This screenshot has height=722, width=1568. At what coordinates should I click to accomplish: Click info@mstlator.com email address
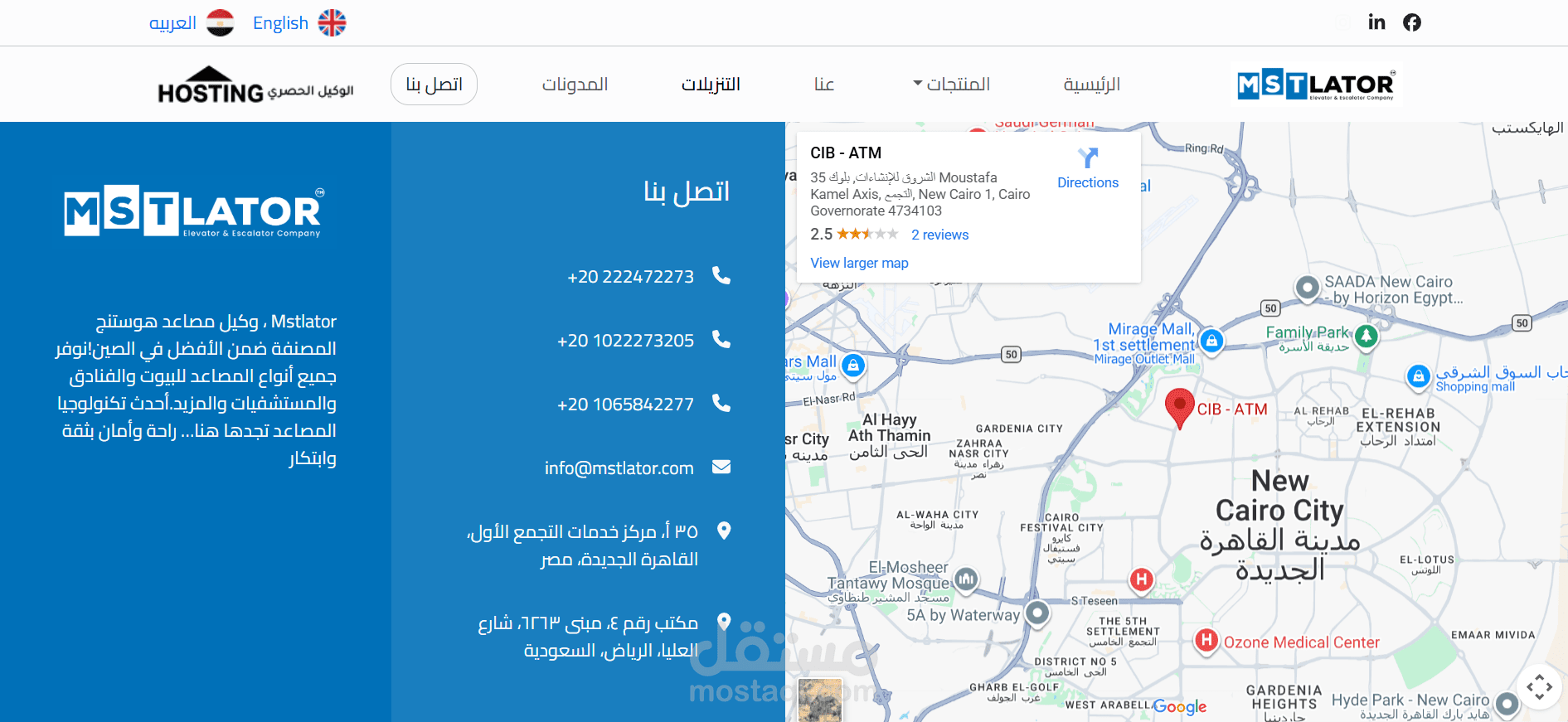pos(619,468)
